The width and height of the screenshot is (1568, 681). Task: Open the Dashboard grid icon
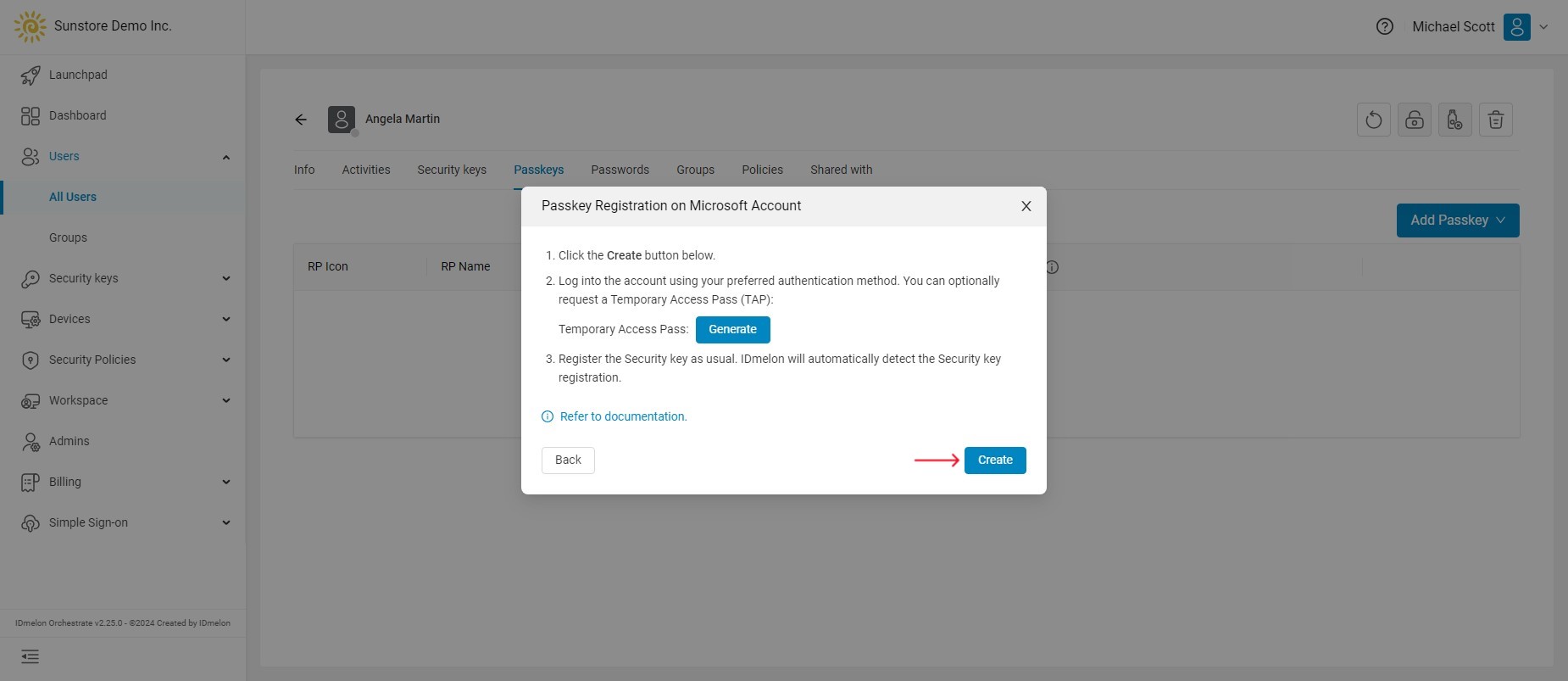31,116
